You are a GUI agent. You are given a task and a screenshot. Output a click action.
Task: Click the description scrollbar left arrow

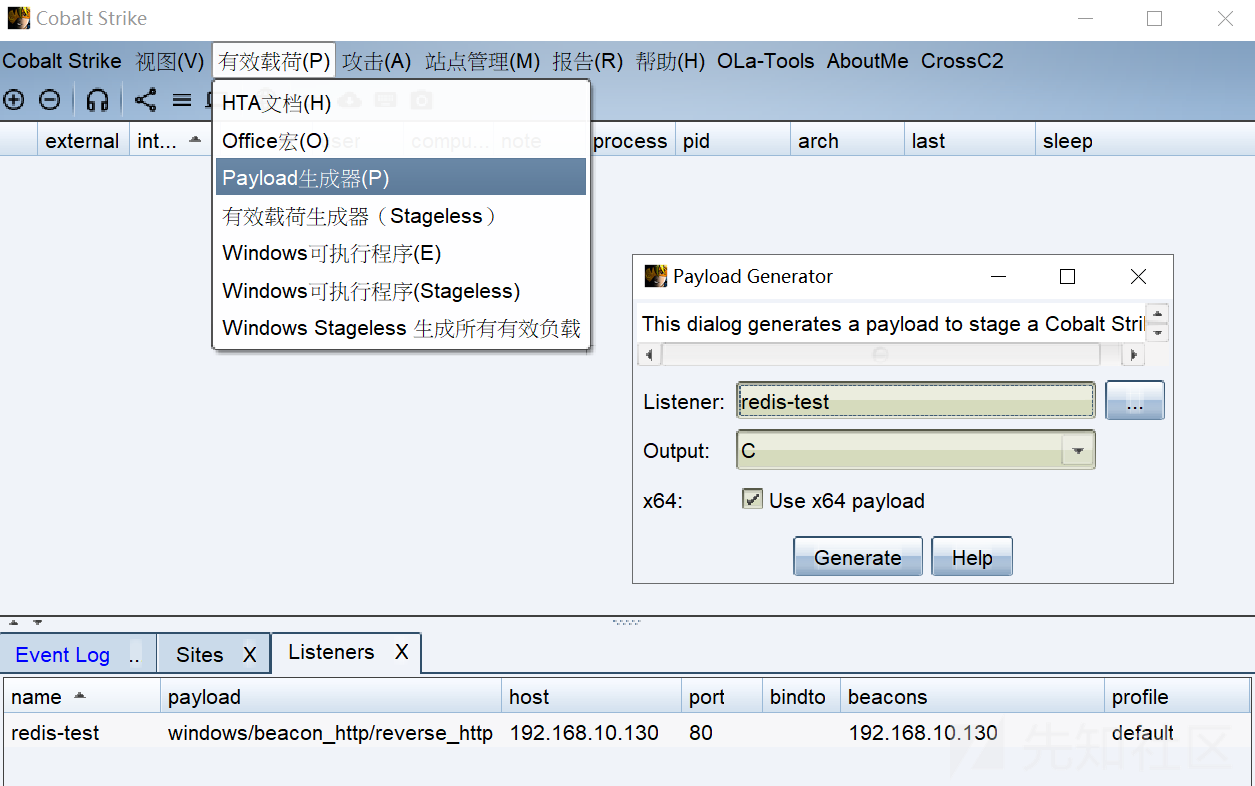click(x=650, y=354)
